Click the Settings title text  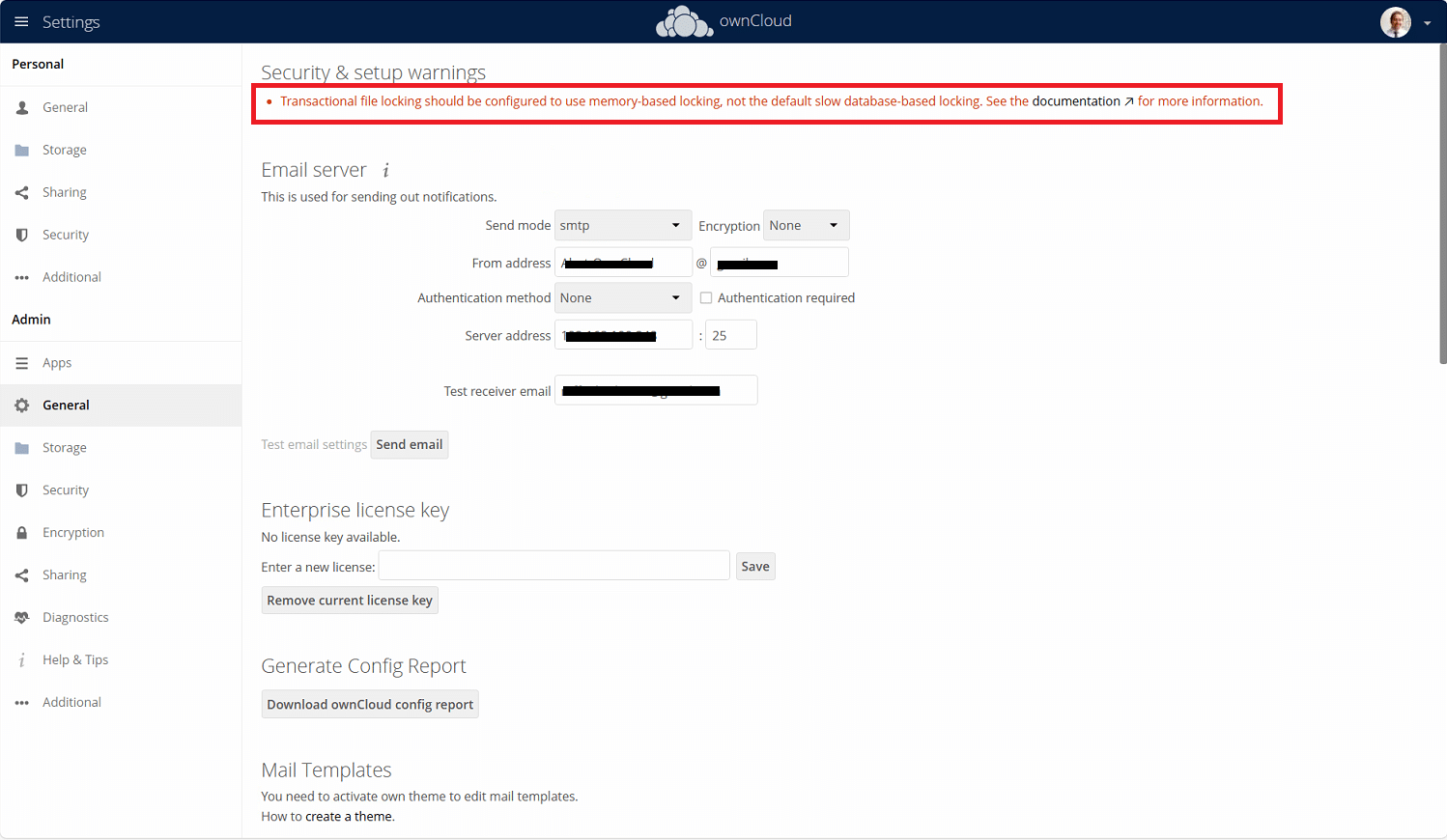click(x=71, y=22)
